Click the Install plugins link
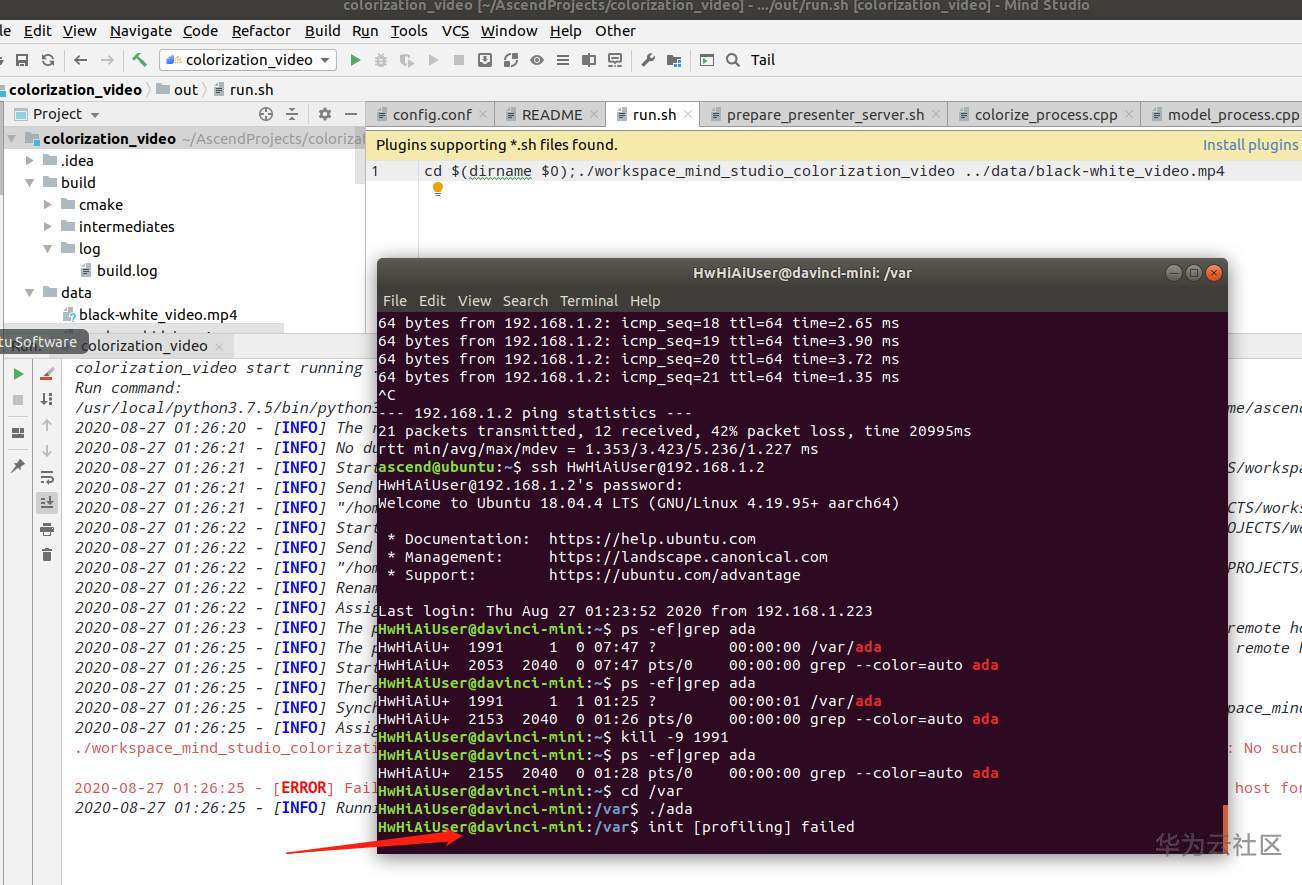This screenshot has width=1302, height=885. pyautogui.click(x=1250, y=145)
